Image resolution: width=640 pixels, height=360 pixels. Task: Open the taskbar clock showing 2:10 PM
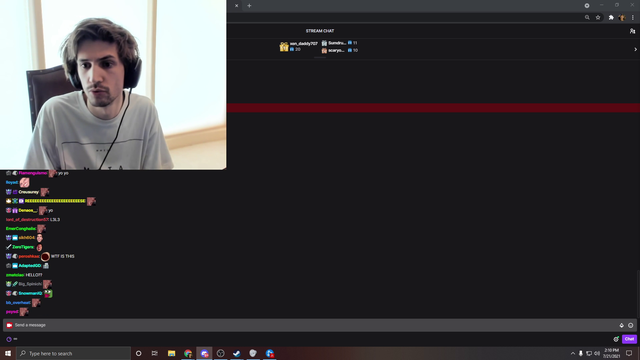pyautogui.click(x=611, y=353)
